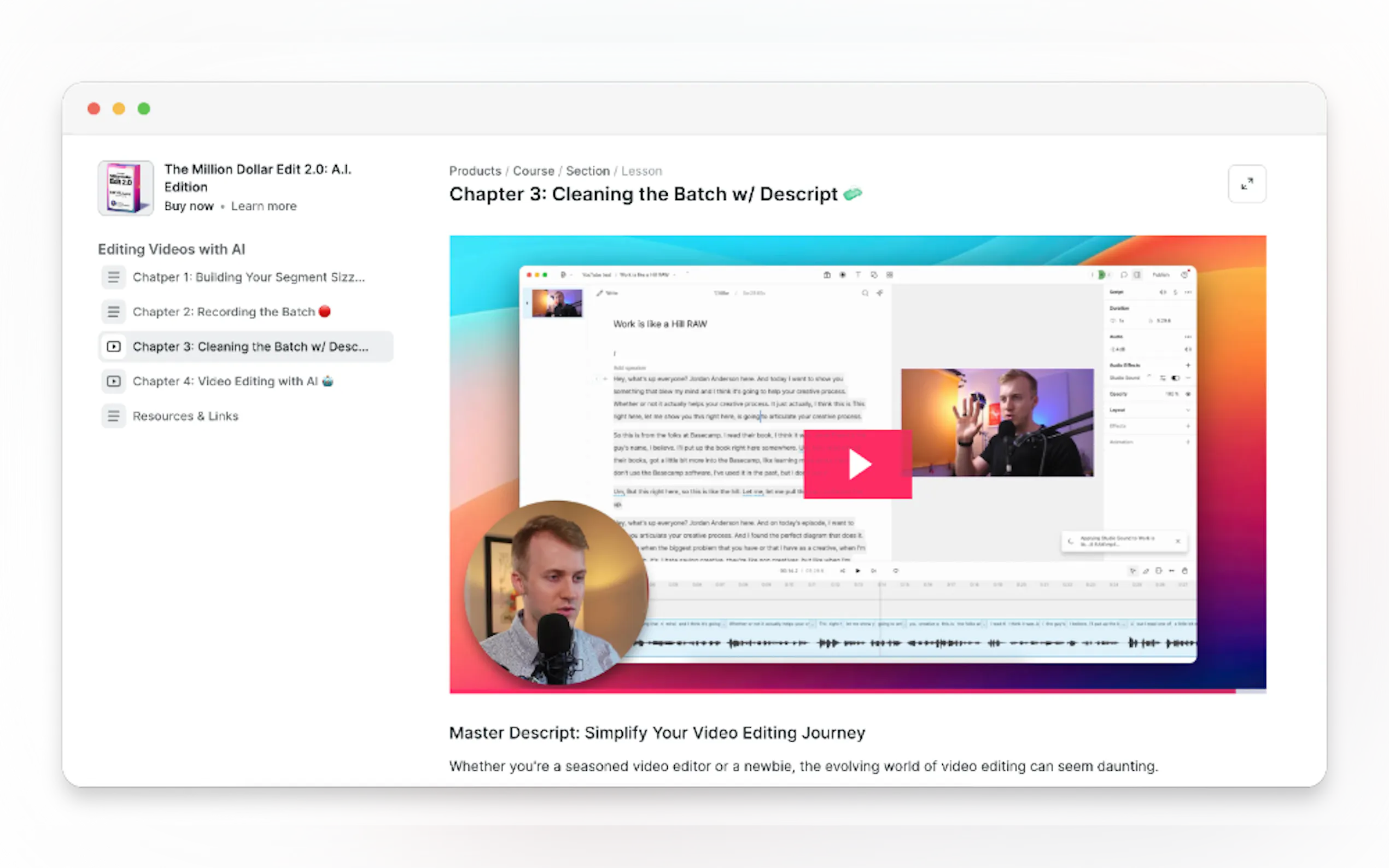Go to Course in the breadcrumb
The height and width of the screenshot is (868, 1389).
pos(533,171)
